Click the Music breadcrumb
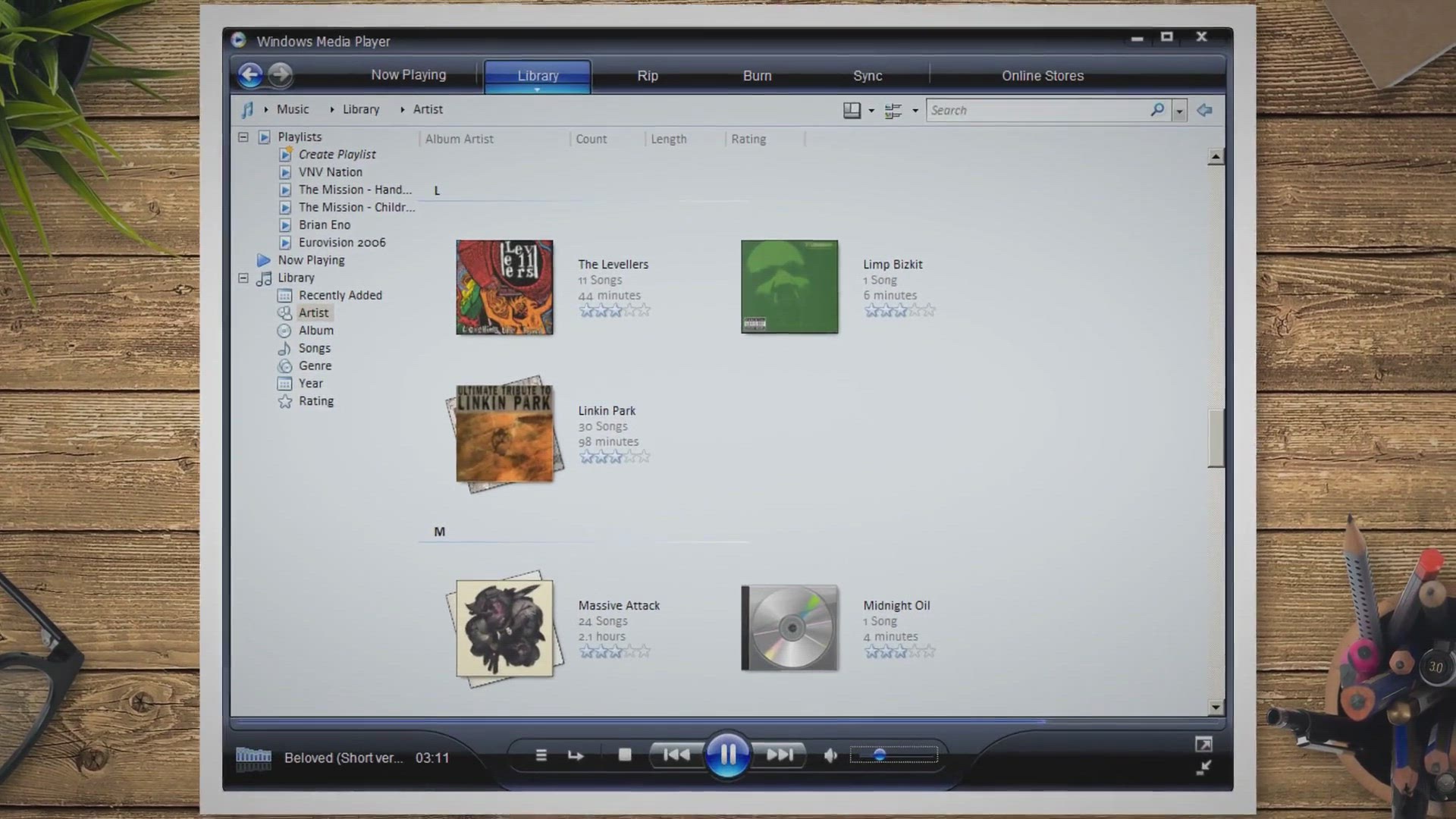 point(293,109)
